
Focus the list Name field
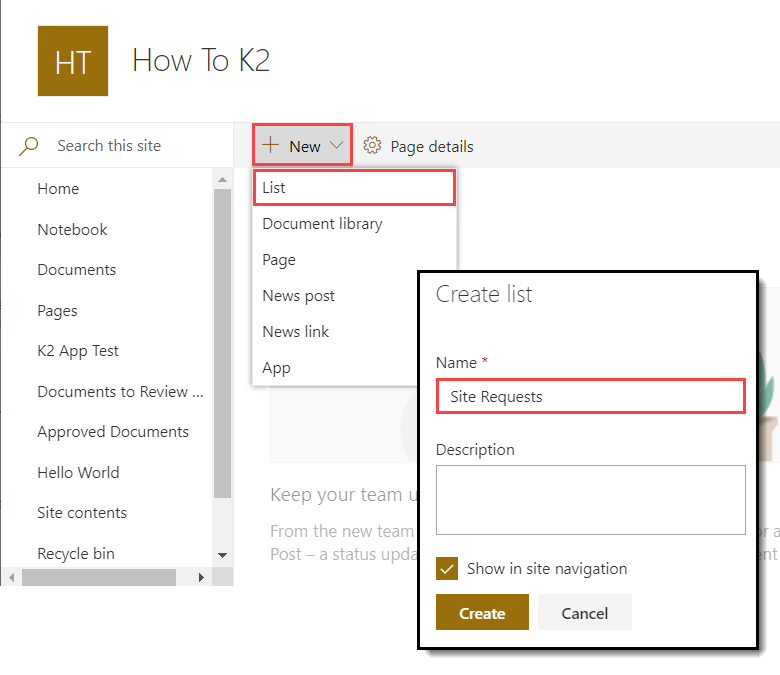point(590,396)
